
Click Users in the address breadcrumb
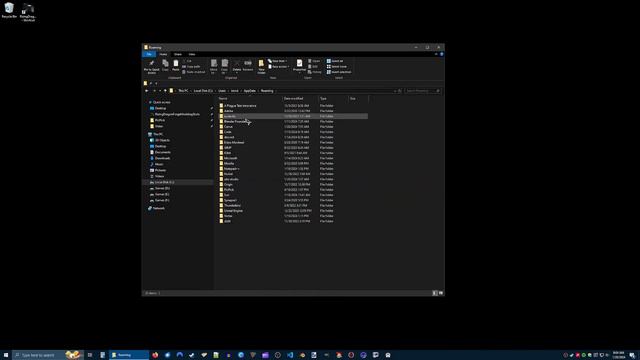tap(222, 91)
